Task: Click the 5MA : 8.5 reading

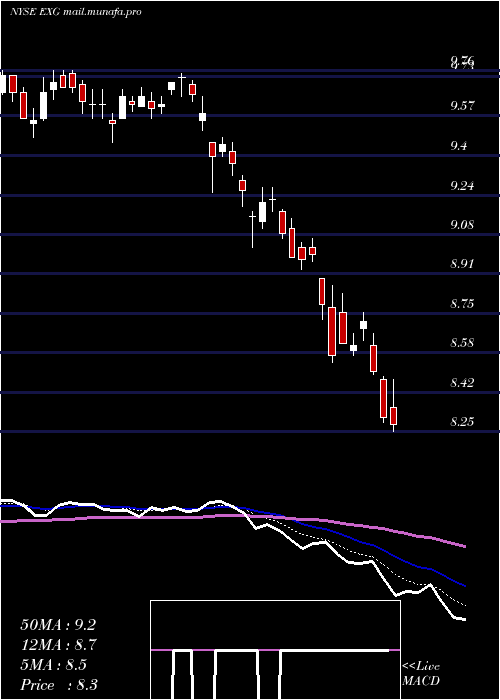Action: [x=54, y=665]
